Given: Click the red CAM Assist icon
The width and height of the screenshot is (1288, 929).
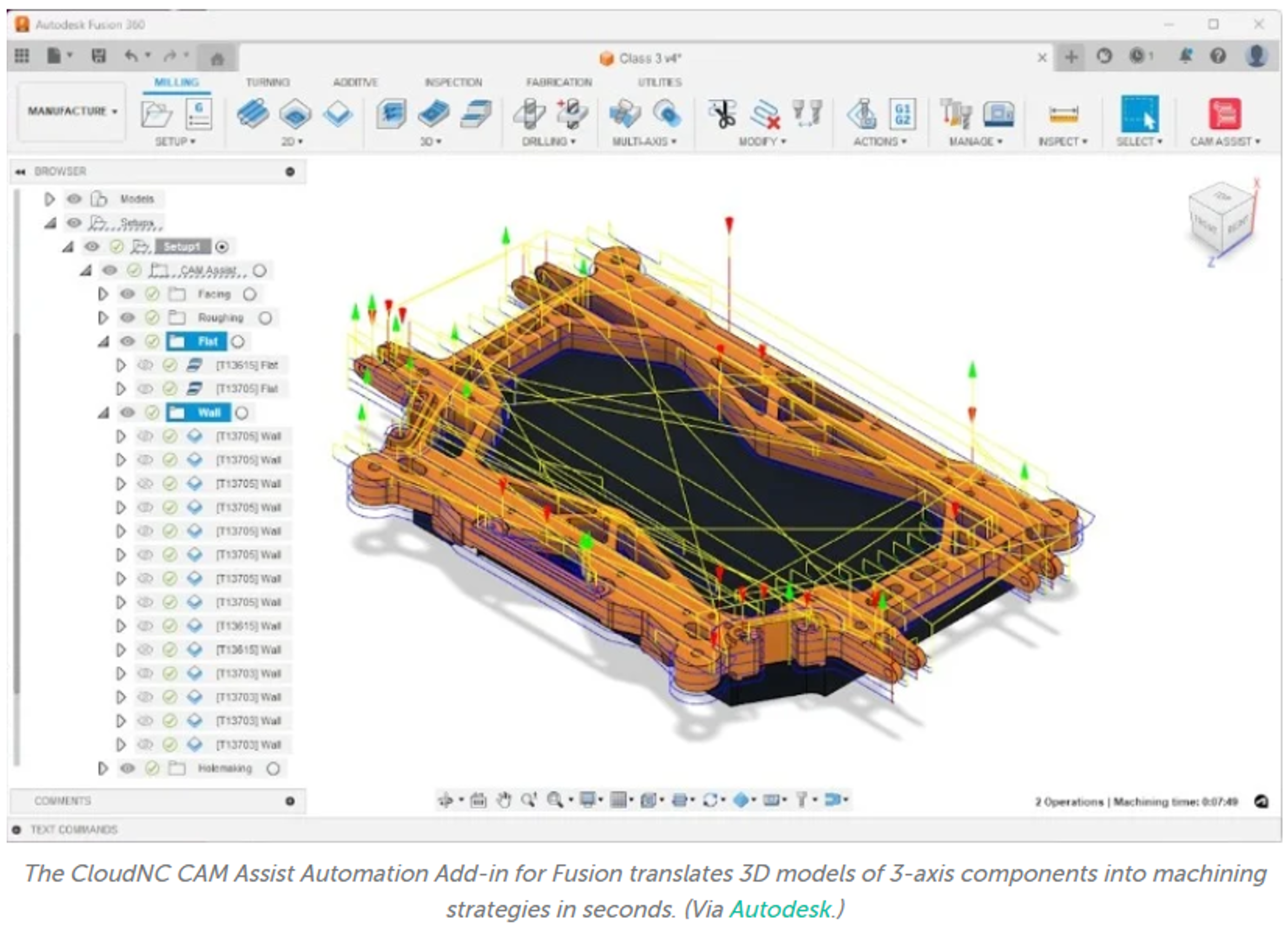Looking at the screenshot, I should pos(1225,114).
